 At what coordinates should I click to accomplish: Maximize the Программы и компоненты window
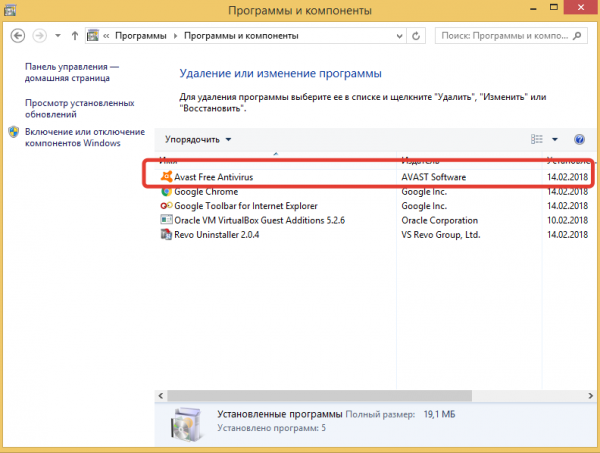(x=553, y=8)
